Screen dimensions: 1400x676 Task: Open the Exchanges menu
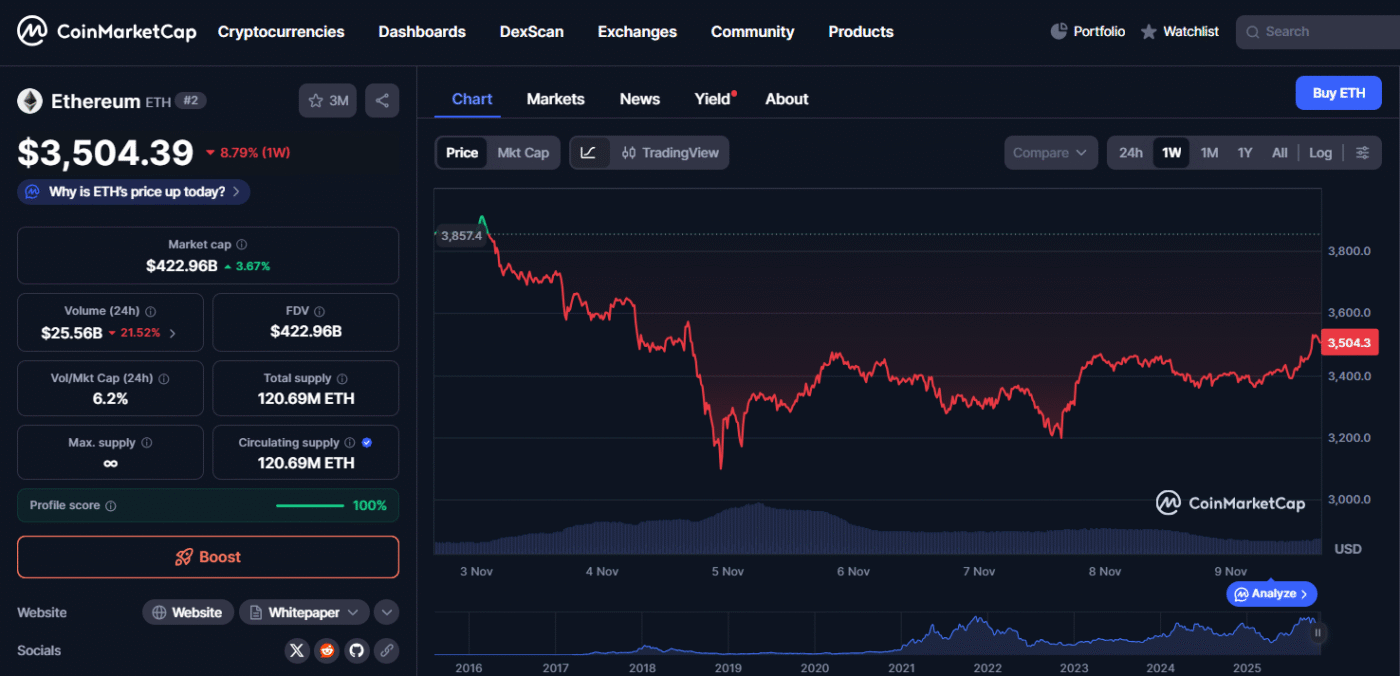pyautogui.click(x=637, y=32)
